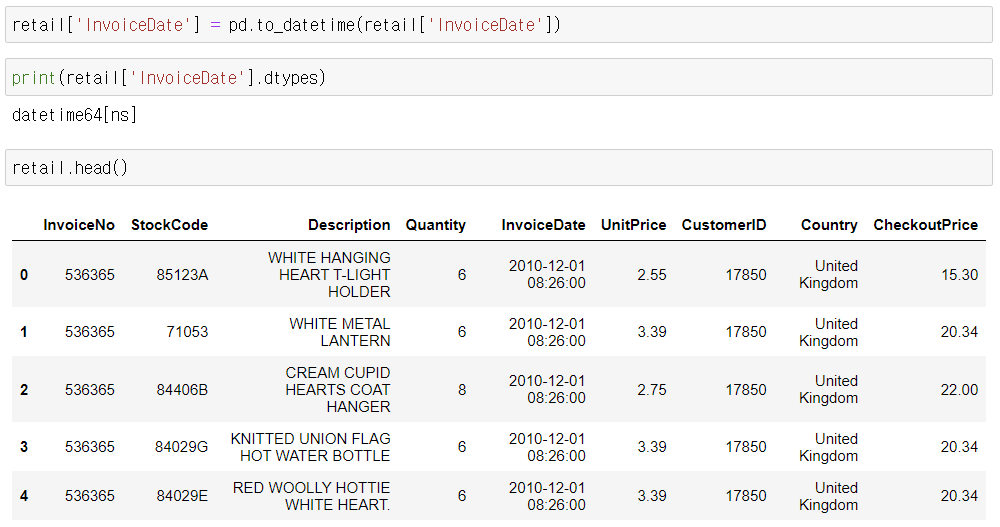Select the datetime64[ns] output text
Screen dimensions: 1000x527
pos(74,115)
